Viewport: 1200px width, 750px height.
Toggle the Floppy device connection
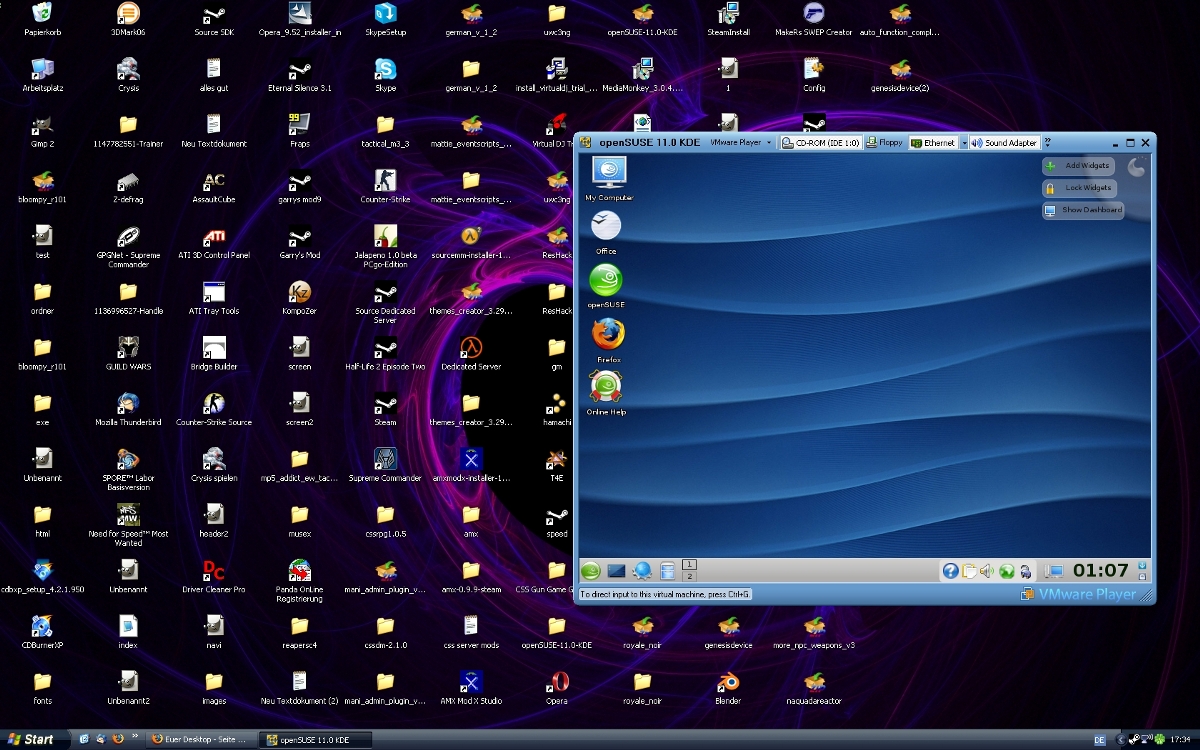click(884, 143)
